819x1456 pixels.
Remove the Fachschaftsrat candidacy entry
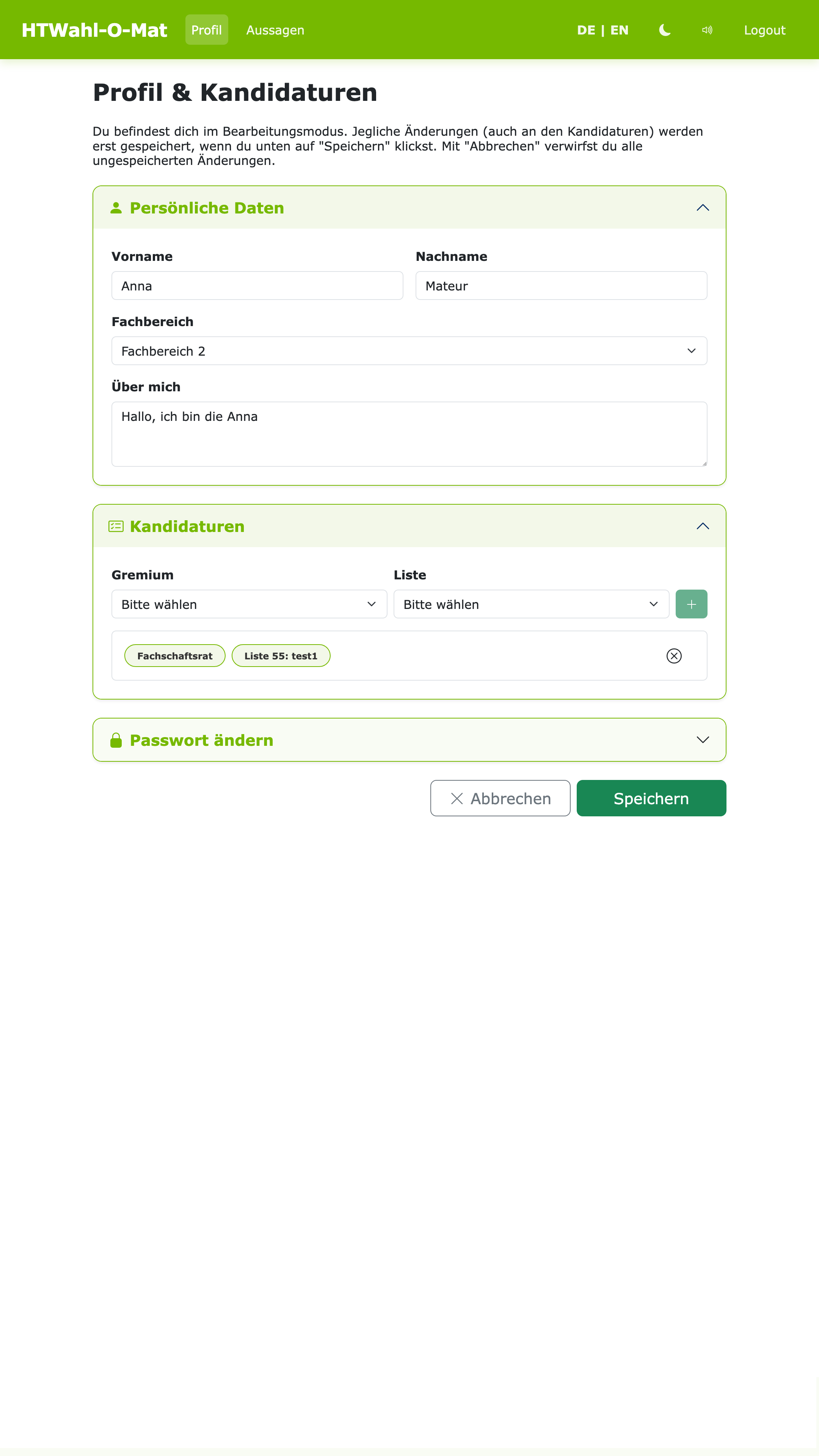(x=674, y=656)
